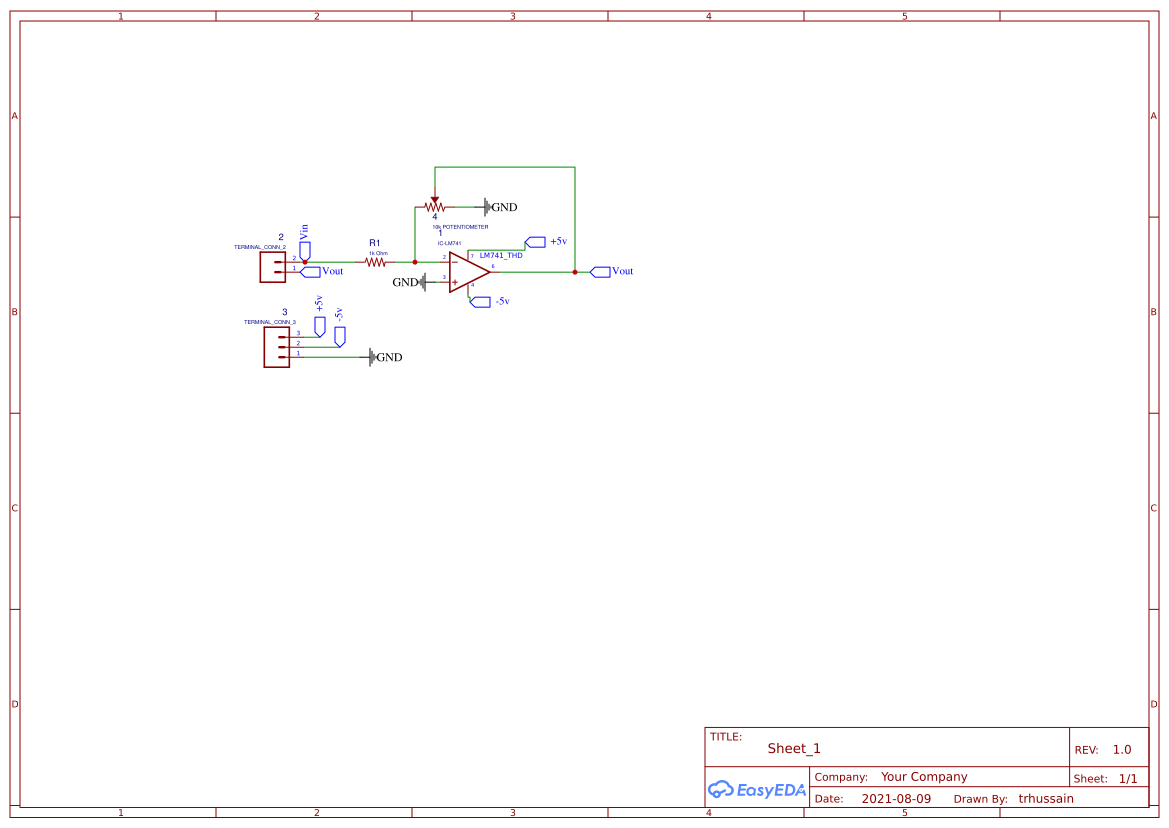Click the EasyEDA logo in title block
1169x828 pixels.
point(757,789)
